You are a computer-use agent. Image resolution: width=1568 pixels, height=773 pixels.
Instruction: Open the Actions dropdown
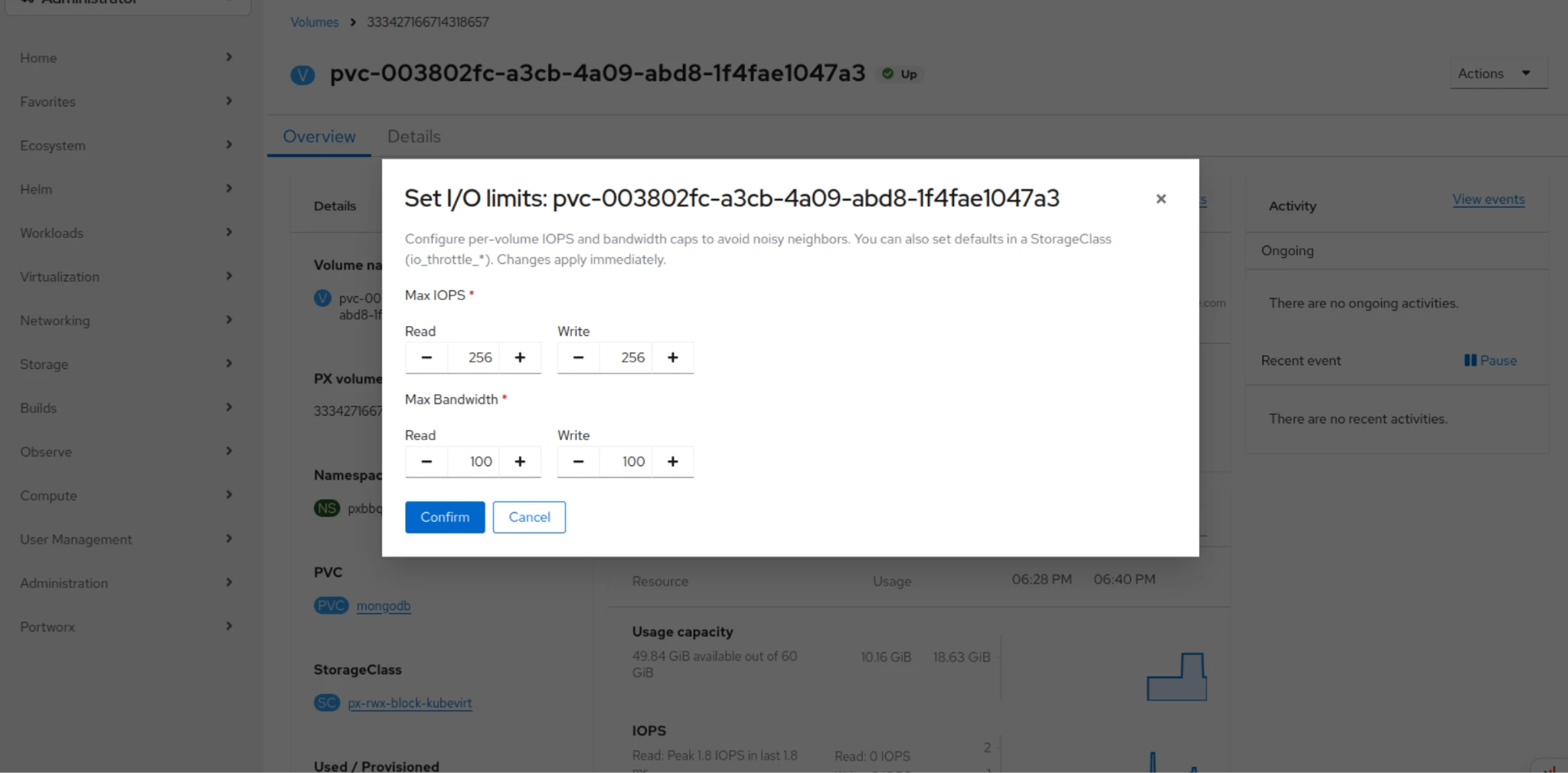1498,73
